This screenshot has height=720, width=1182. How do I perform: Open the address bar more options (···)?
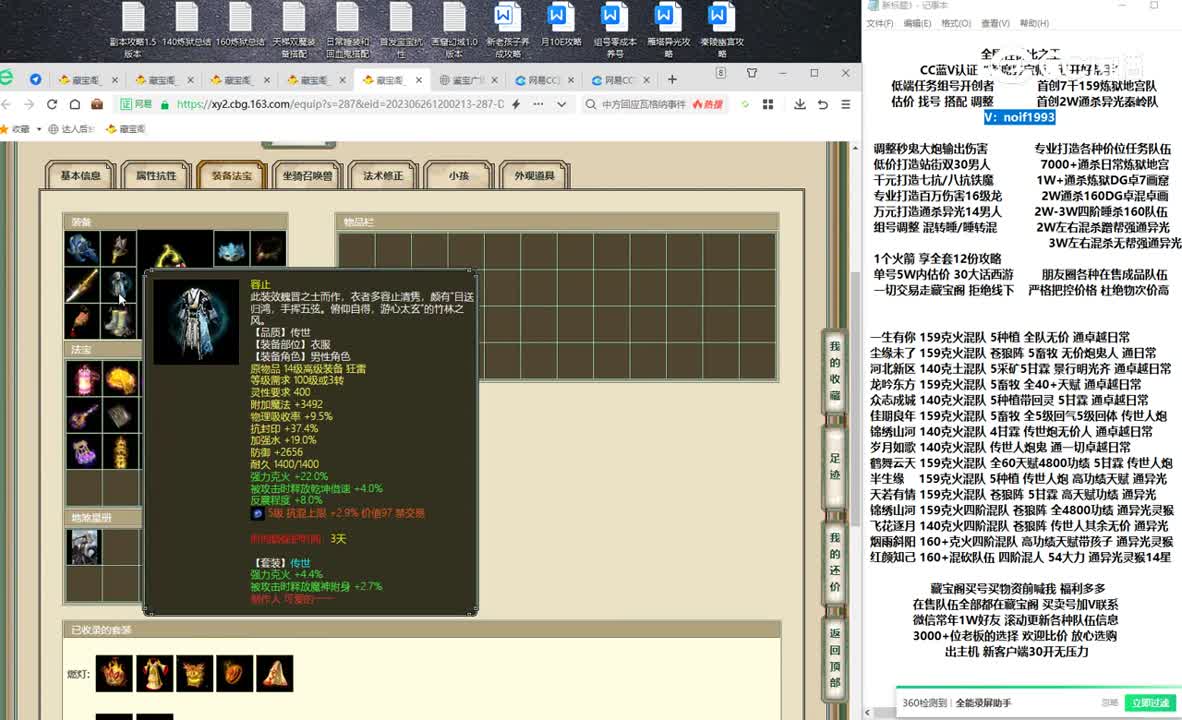pos(538,104)
